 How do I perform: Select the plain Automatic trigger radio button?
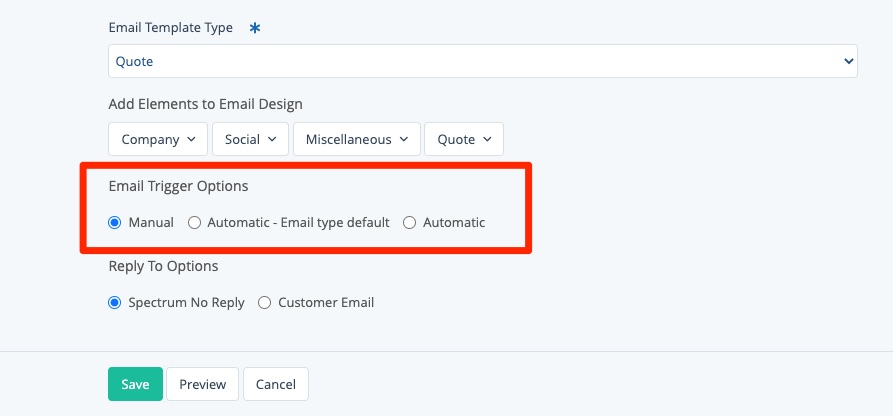tap(410, 222)
